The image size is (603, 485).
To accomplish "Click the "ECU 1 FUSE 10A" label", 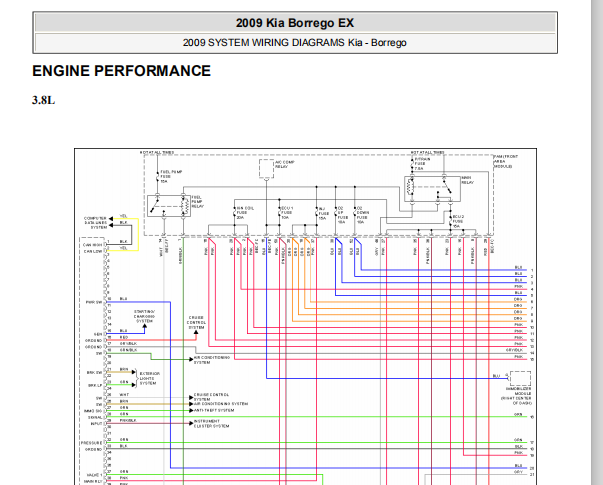I will [287, 213].
